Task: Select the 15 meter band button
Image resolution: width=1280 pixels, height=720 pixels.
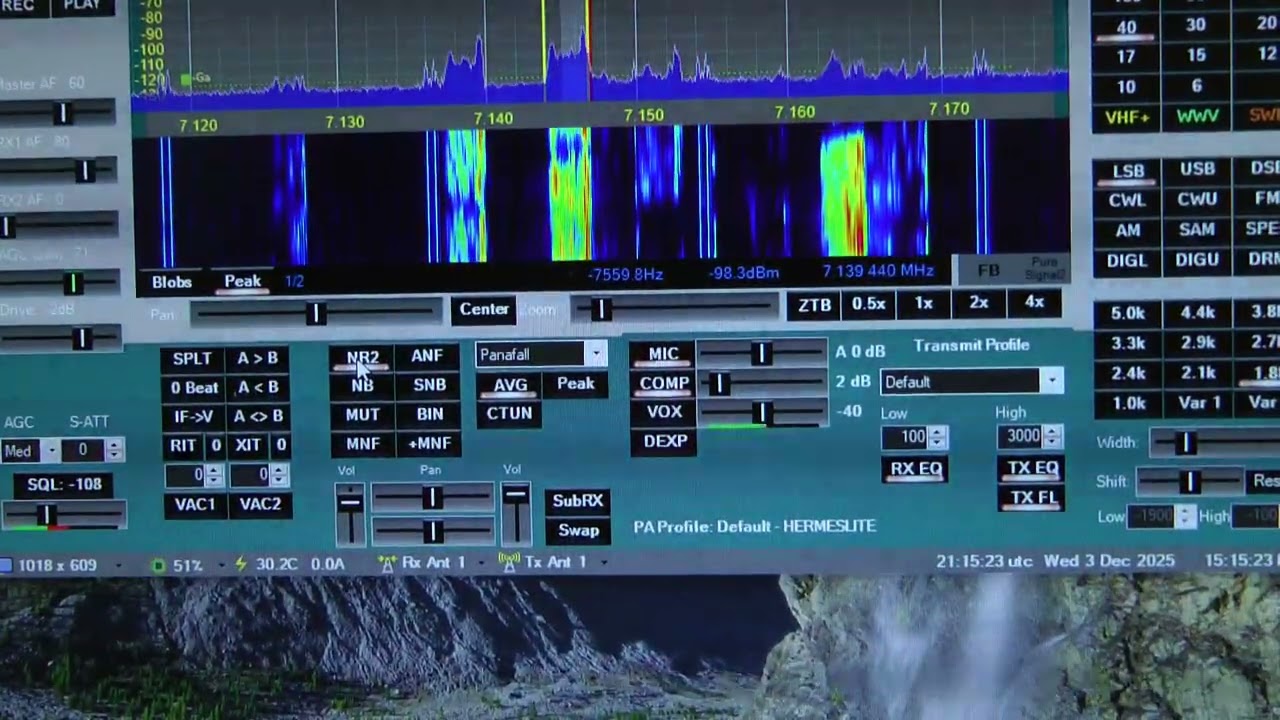Action: 1196,56
